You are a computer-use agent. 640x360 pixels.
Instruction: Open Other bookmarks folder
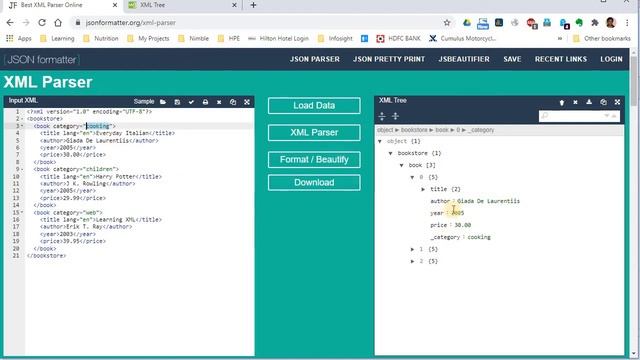[x=602, y=38]
